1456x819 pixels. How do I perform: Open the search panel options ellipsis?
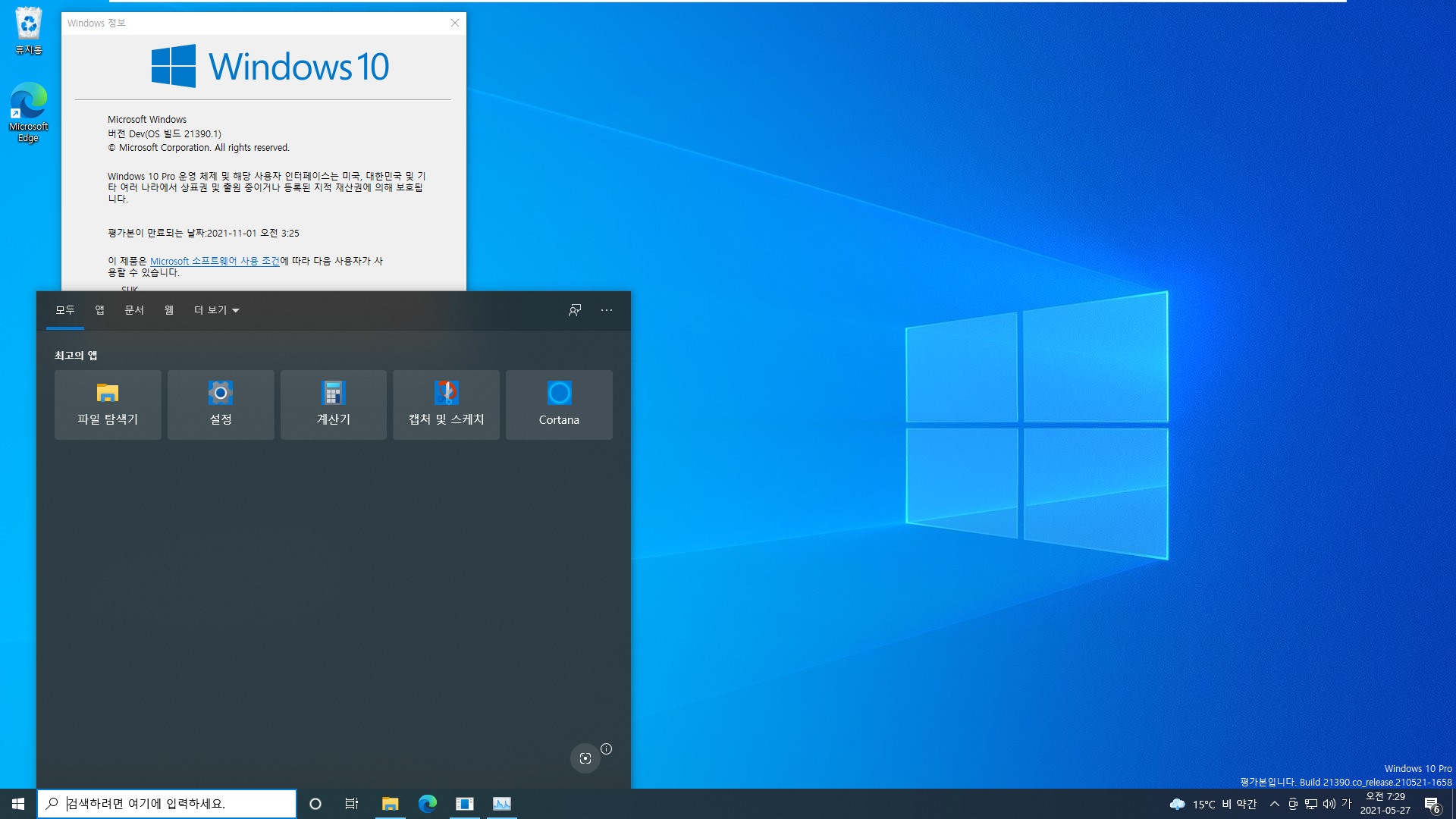coord(607,310)
